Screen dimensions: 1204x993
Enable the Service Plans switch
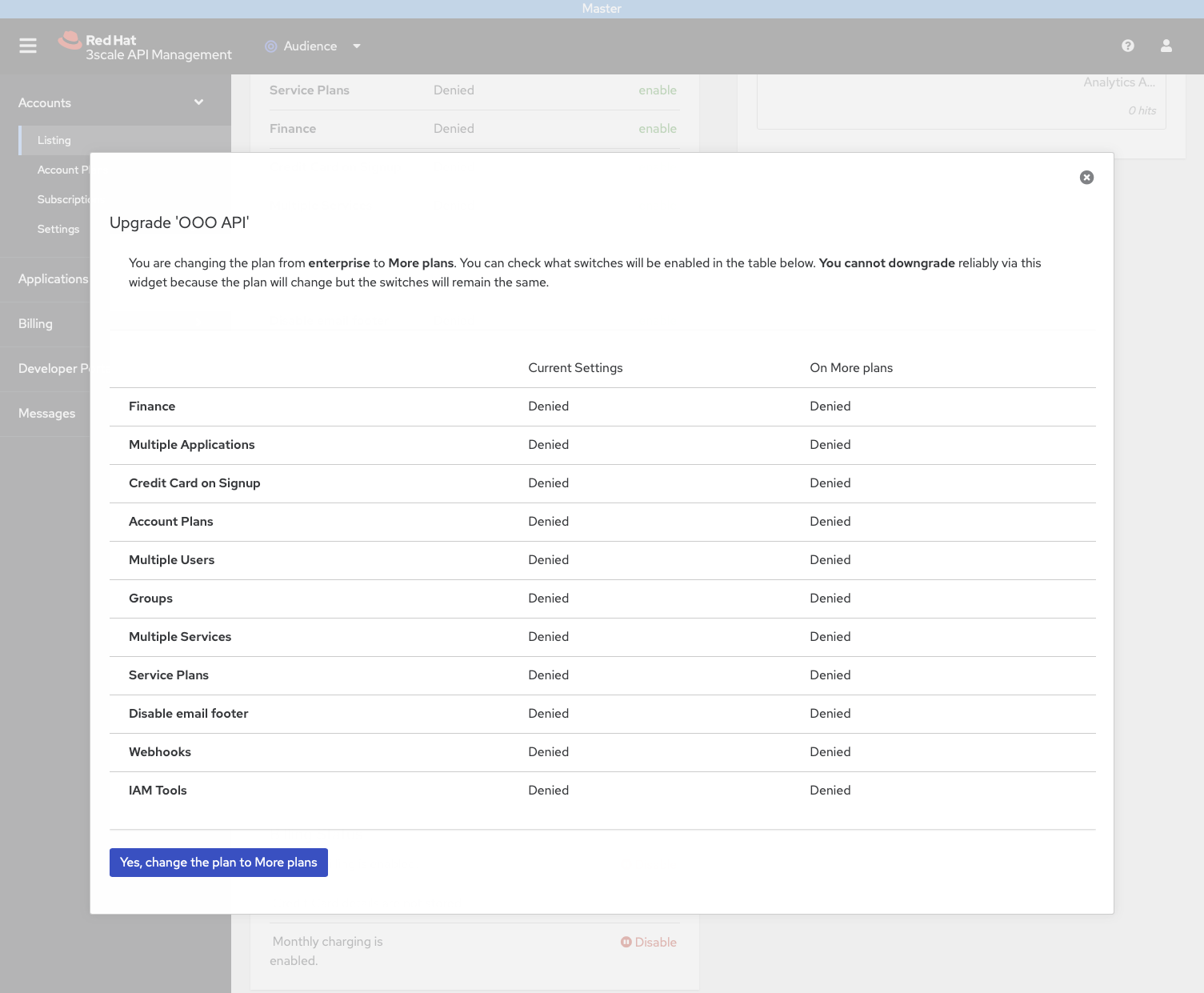[657, 90]
